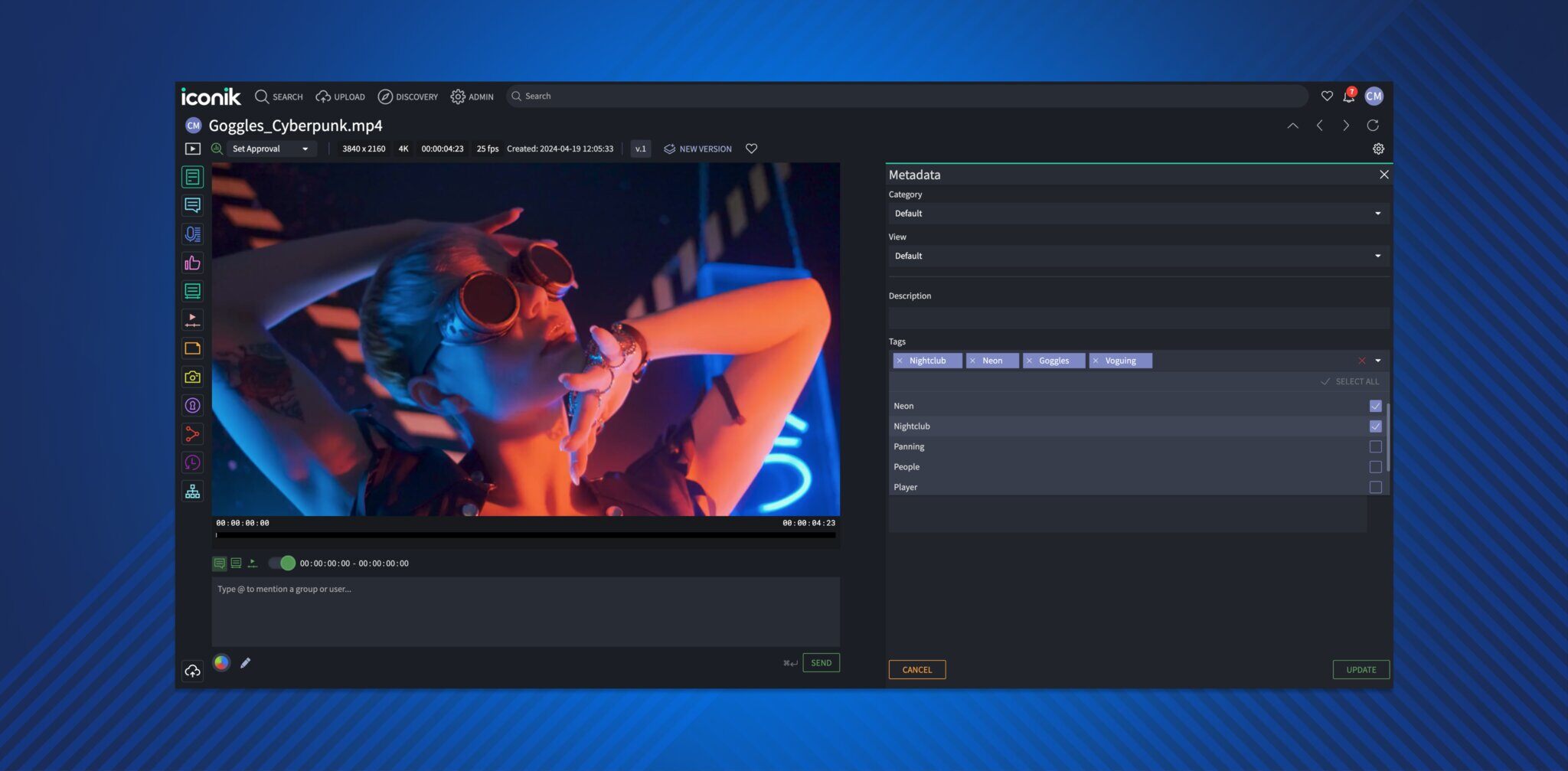The width and height of the screenshot is (1568, 771).
Task: Collapse the asset with up chevron
Action: click(x=1292, y=126)
